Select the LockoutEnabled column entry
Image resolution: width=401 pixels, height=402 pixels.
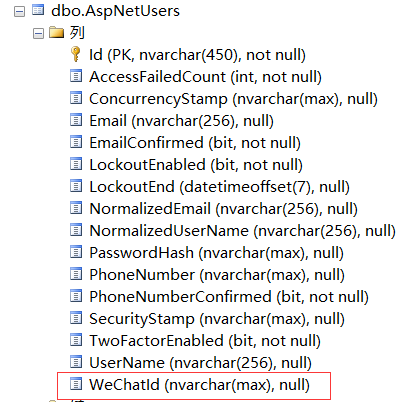click(x=196, y=165)
